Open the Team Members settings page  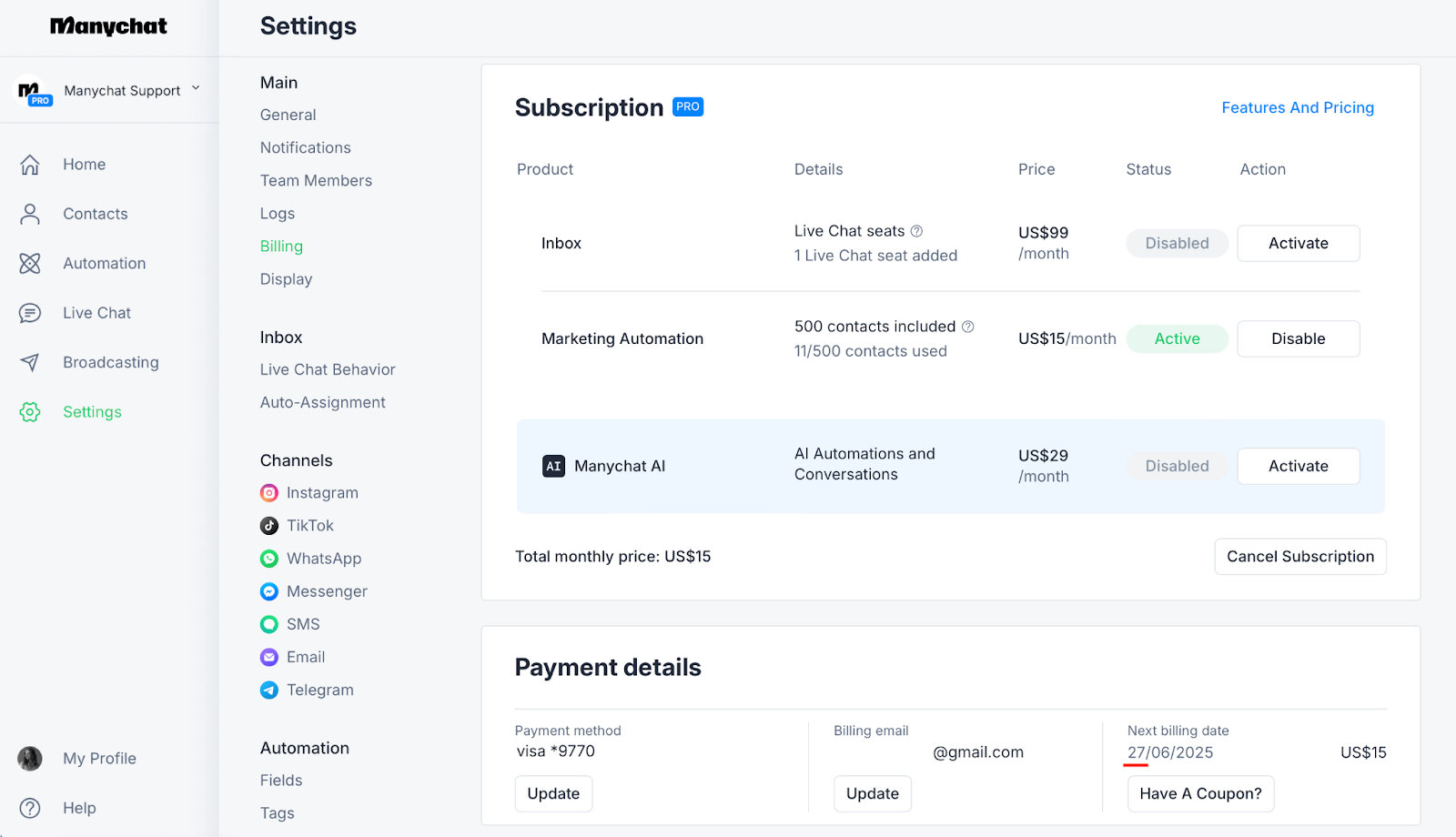[316, 180]
